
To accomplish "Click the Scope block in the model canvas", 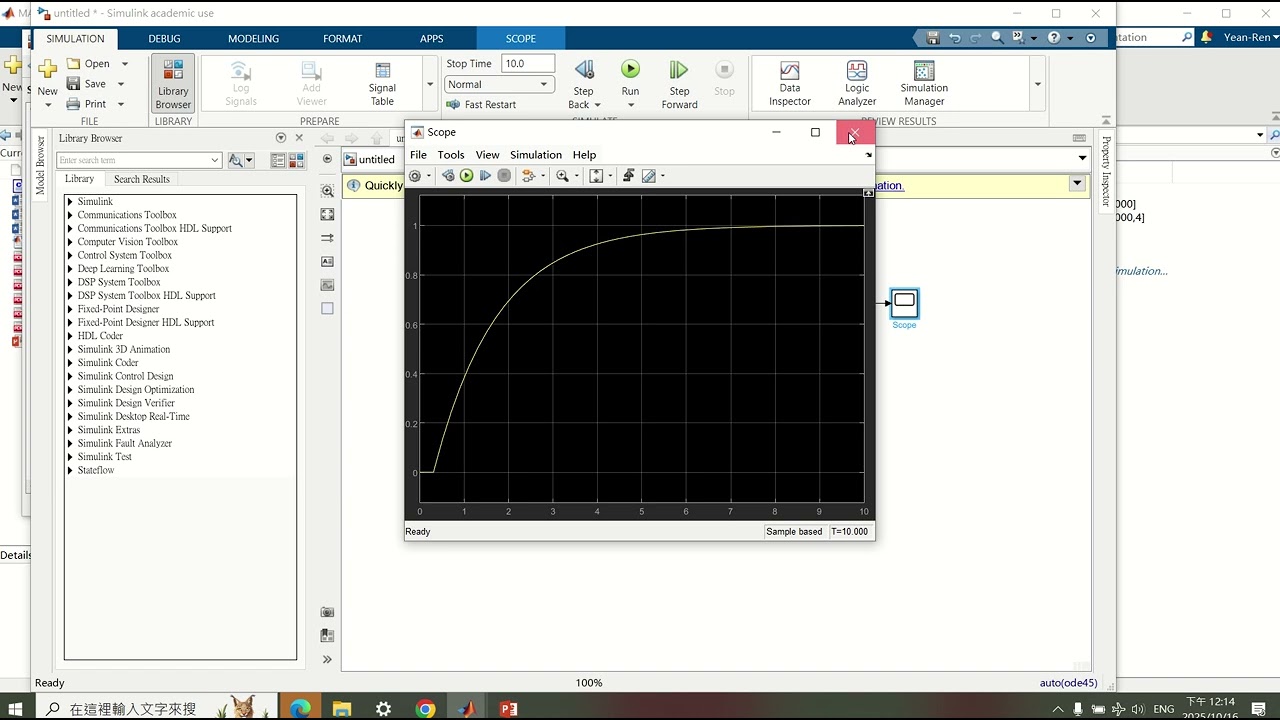I will click(x=904, y=303).
